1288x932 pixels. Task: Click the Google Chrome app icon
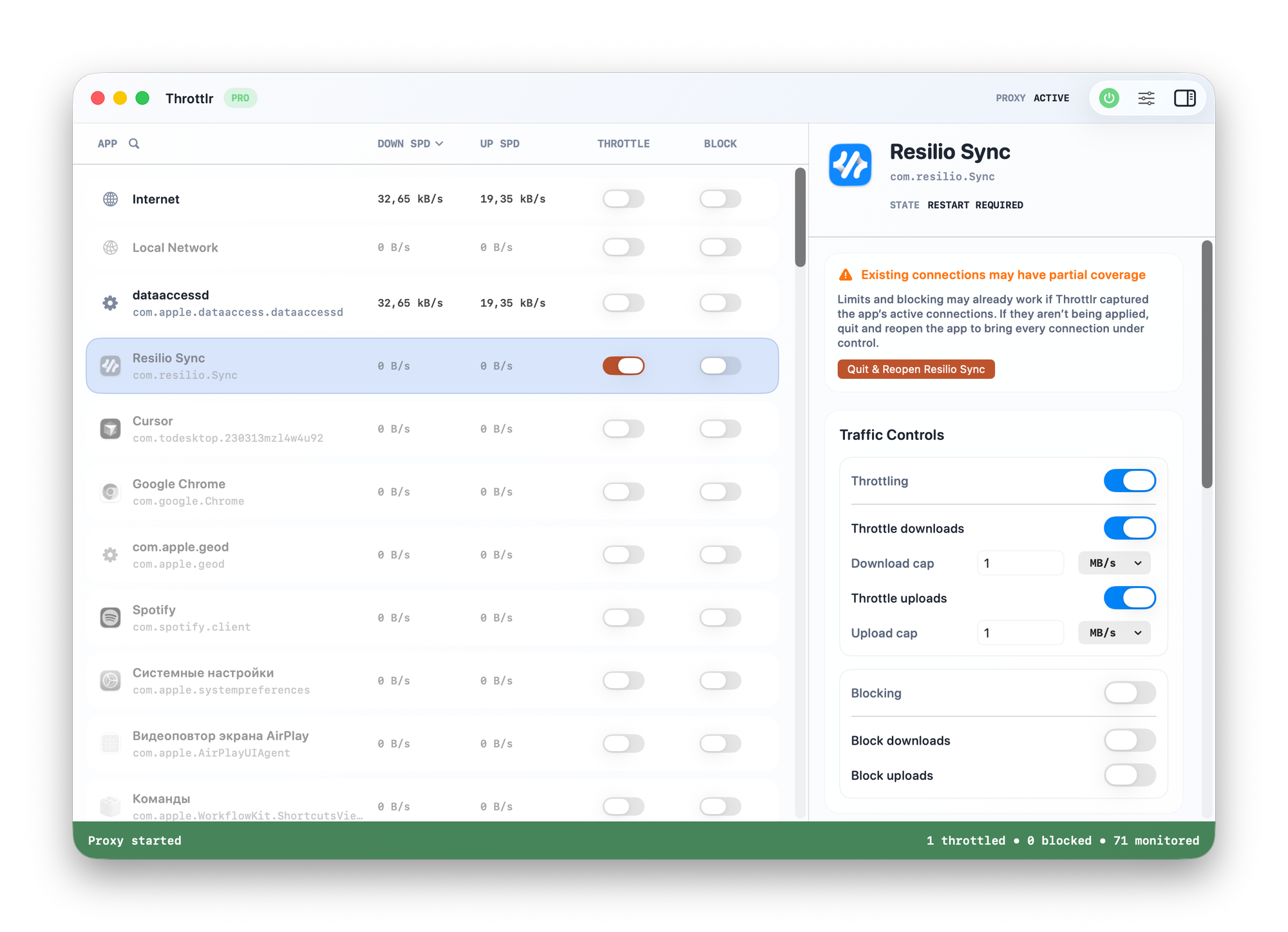(111, 492)
